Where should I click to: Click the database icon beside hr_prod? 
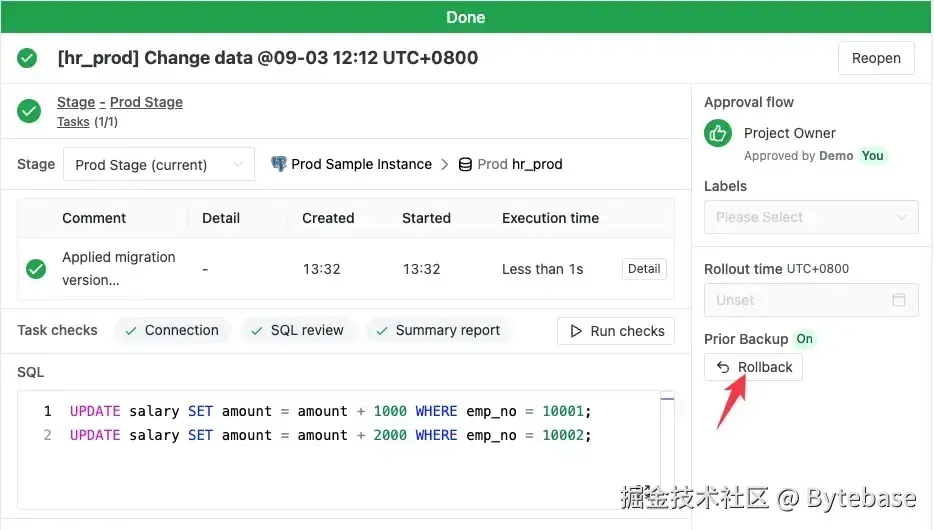coord(465,164)
